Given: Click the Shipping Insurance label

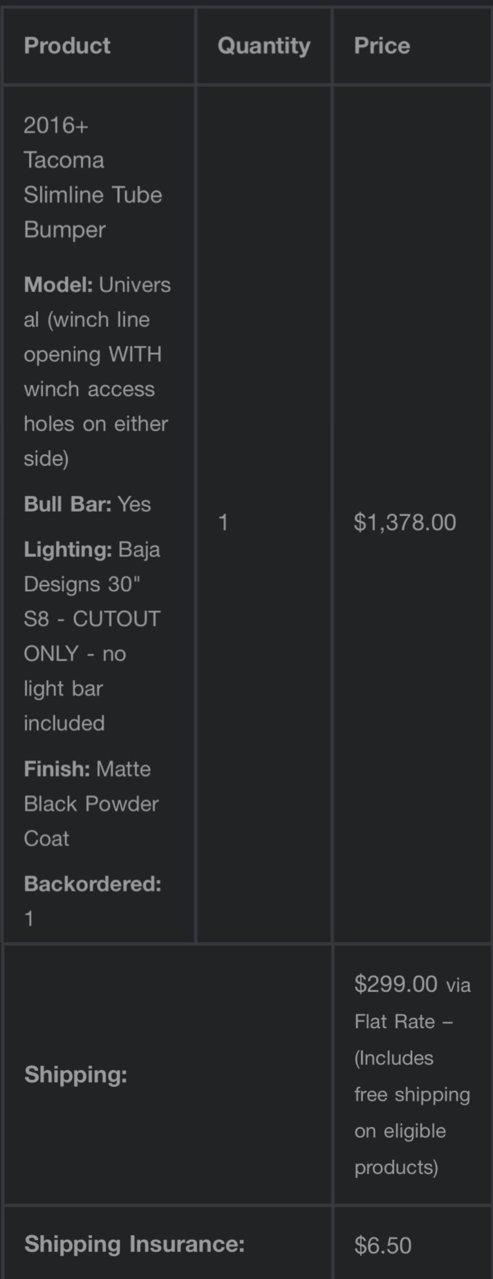Looking at the screenshot, I should [x=135, y=1245].
